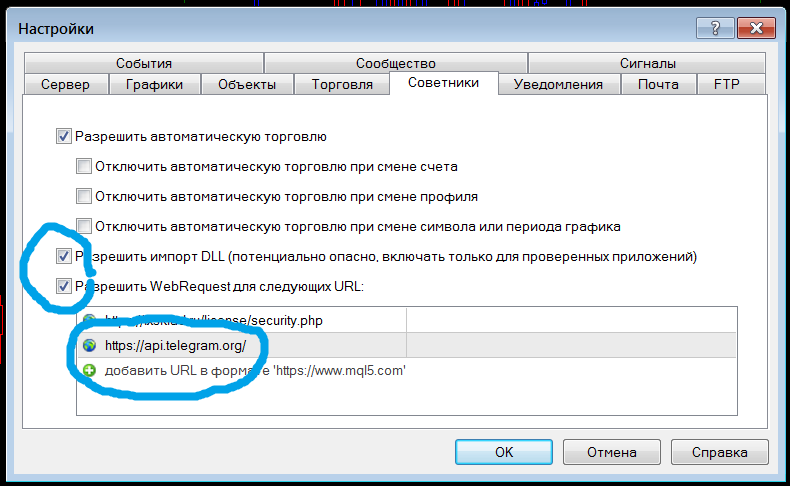The height and width of the screenshot is (486, 790).
Task: Check Отключить торговлю при смене профиля
Action: click(84, 196)
